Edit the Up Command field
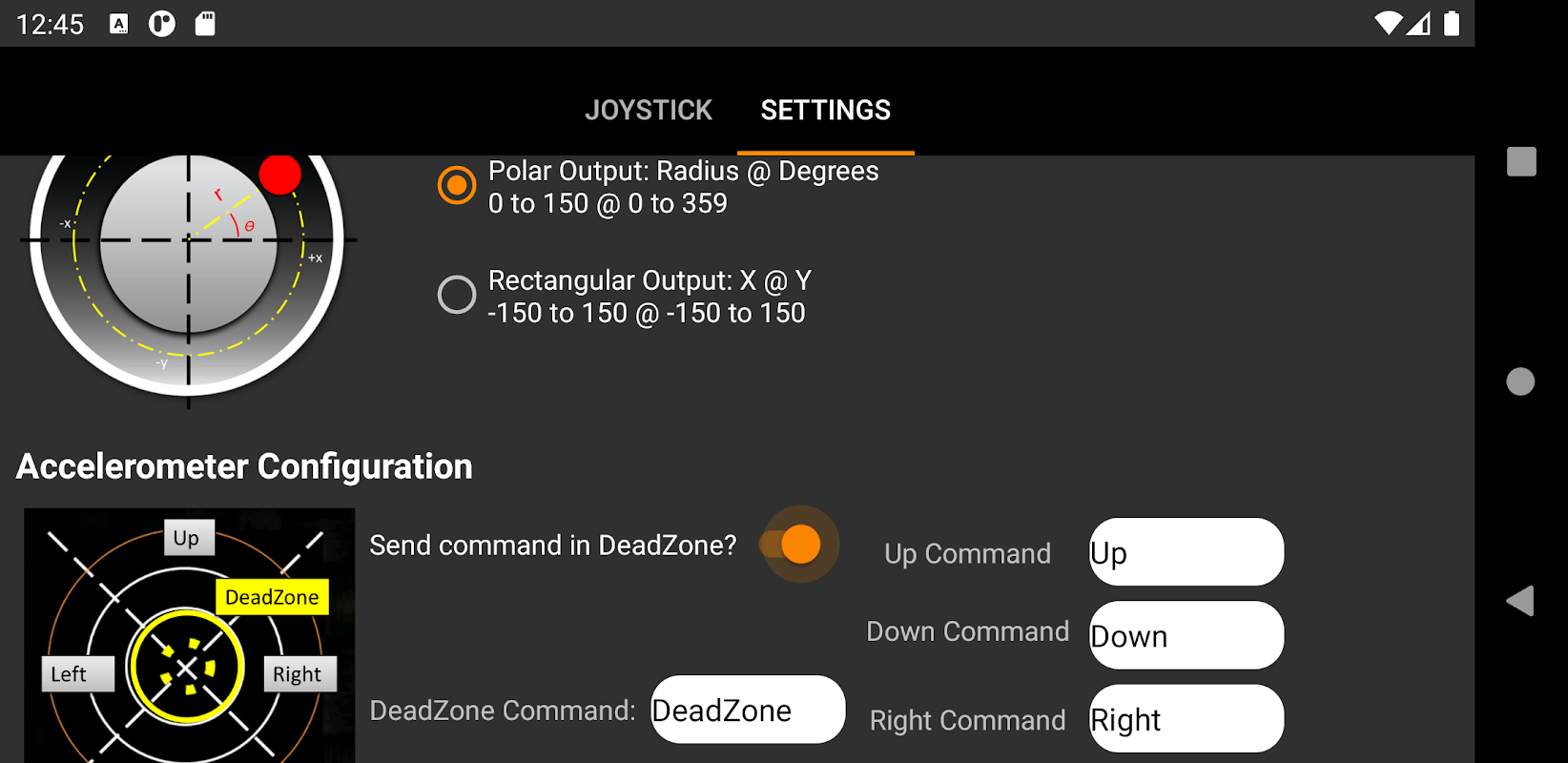 pos(1186,552)
